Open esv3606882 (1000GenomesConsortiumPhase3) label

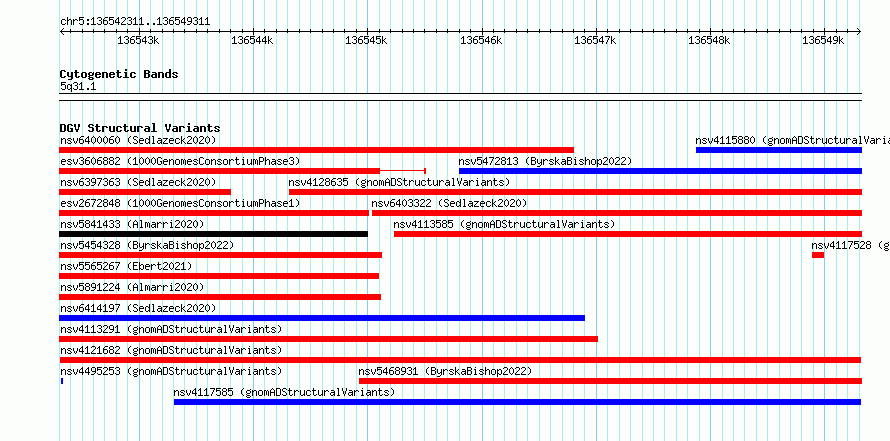pyautogui.click(x=180, y=161)
